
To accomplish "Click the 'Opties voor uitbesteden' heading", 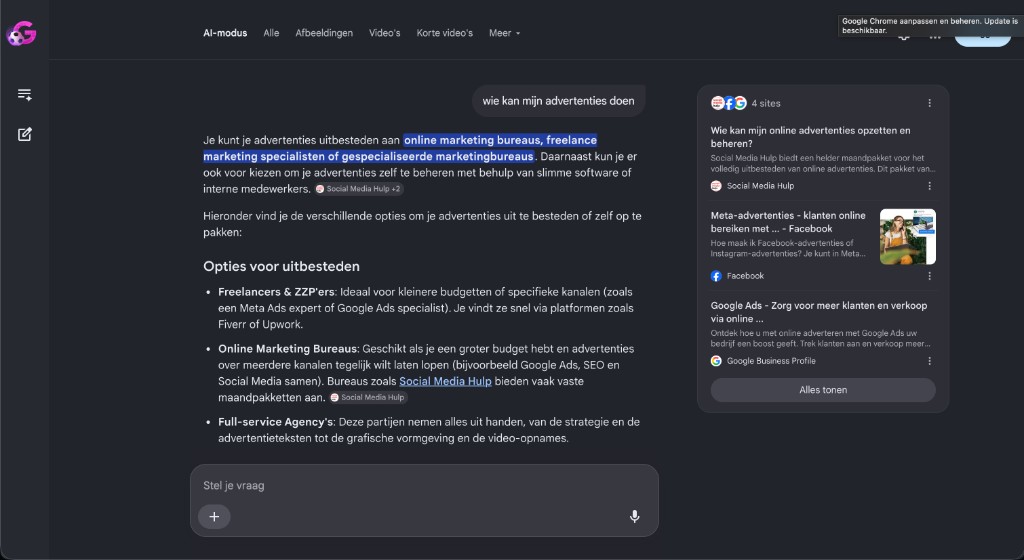I will (x=281, y=266).
